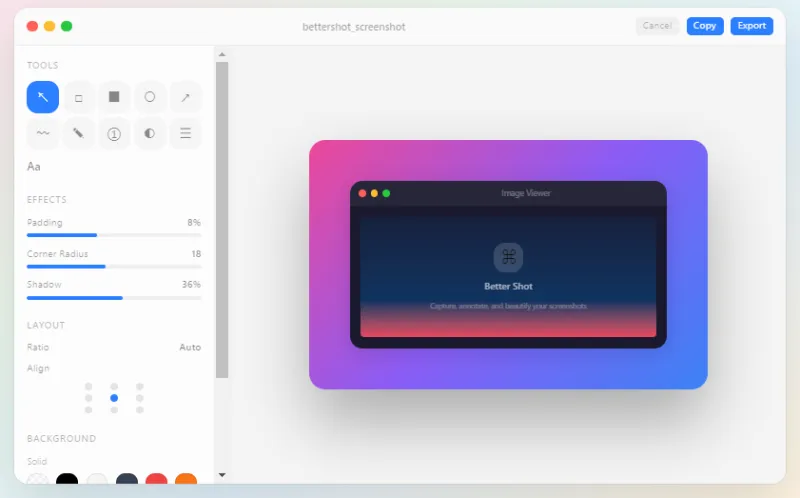Select the blue center alignment dot
800x498 pixels.
114,398
